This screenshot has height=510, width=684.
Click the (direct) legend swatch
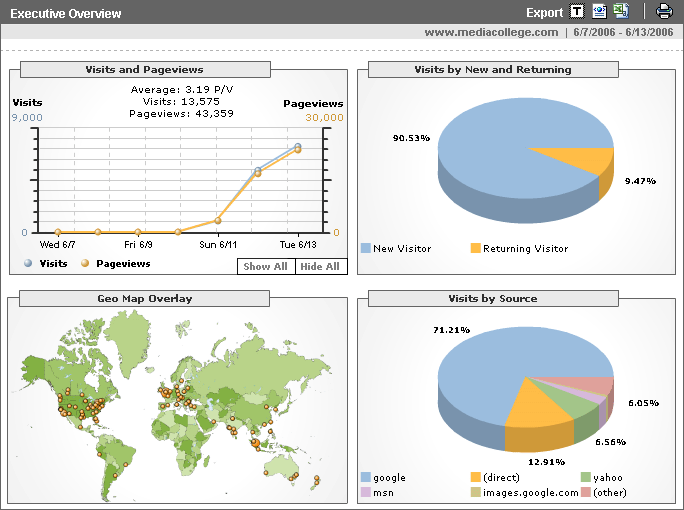[x=475, y=477]
